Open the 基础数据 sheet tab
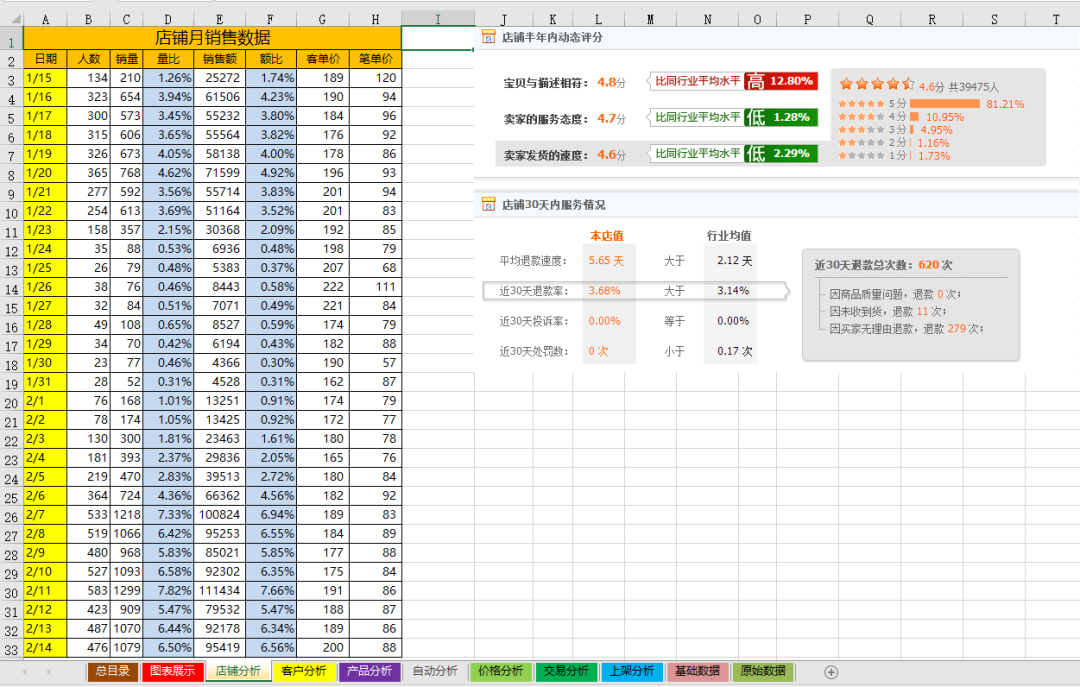Viewport: 1080px width, 687px height. (697, 671)
